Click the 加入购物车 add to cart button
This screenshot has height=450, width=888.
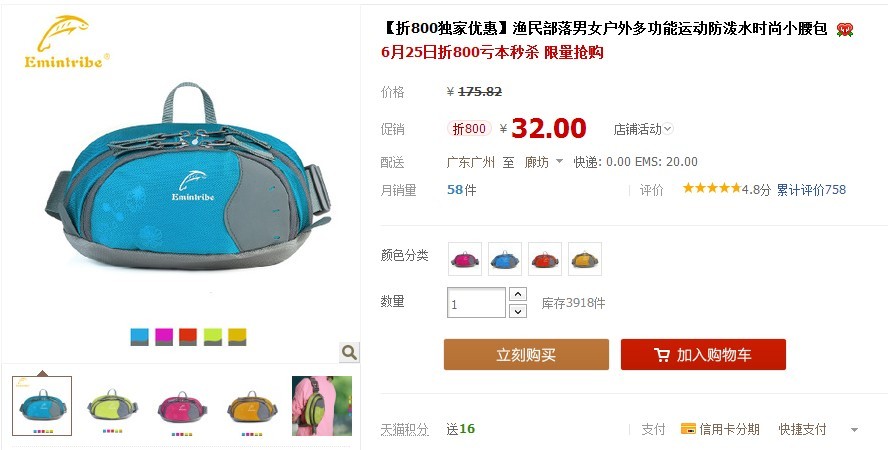tap(703, 355)
